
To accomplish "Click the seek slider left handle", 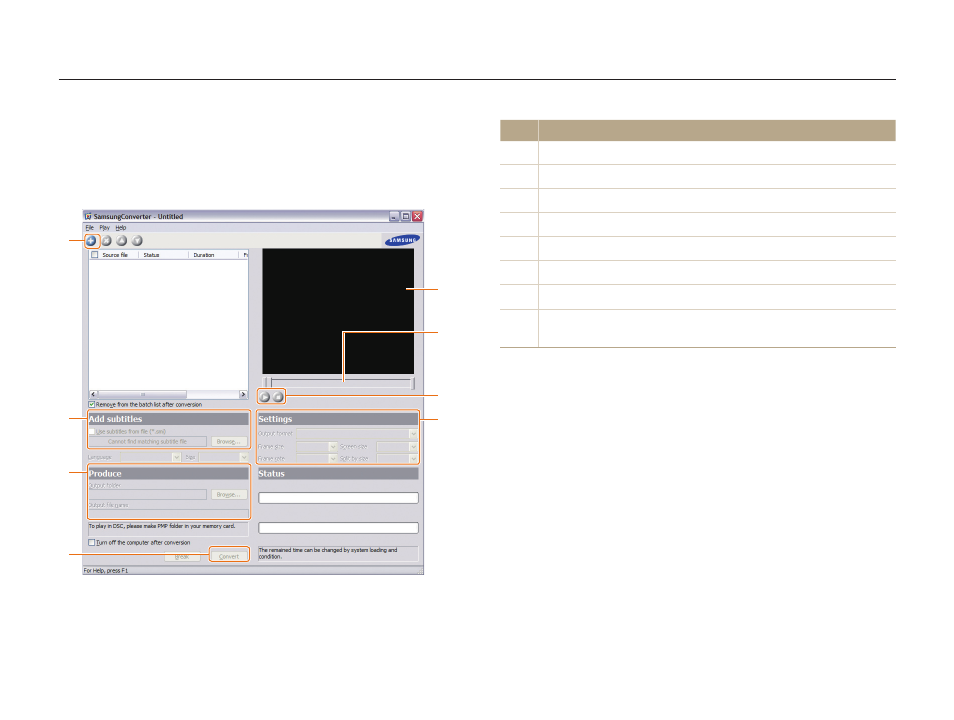I will [266, 383].
